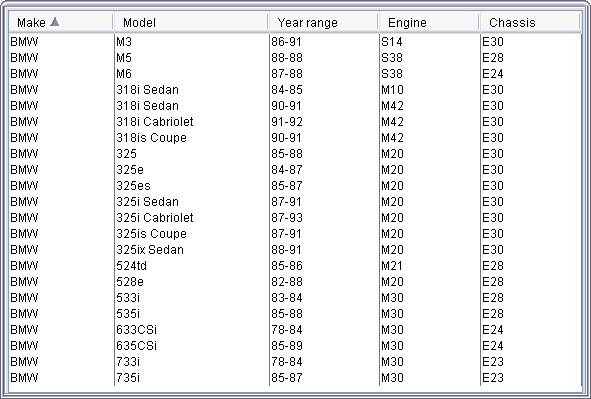
Task: Select the 325ix Sedan cell
Action: pos(192,250)
